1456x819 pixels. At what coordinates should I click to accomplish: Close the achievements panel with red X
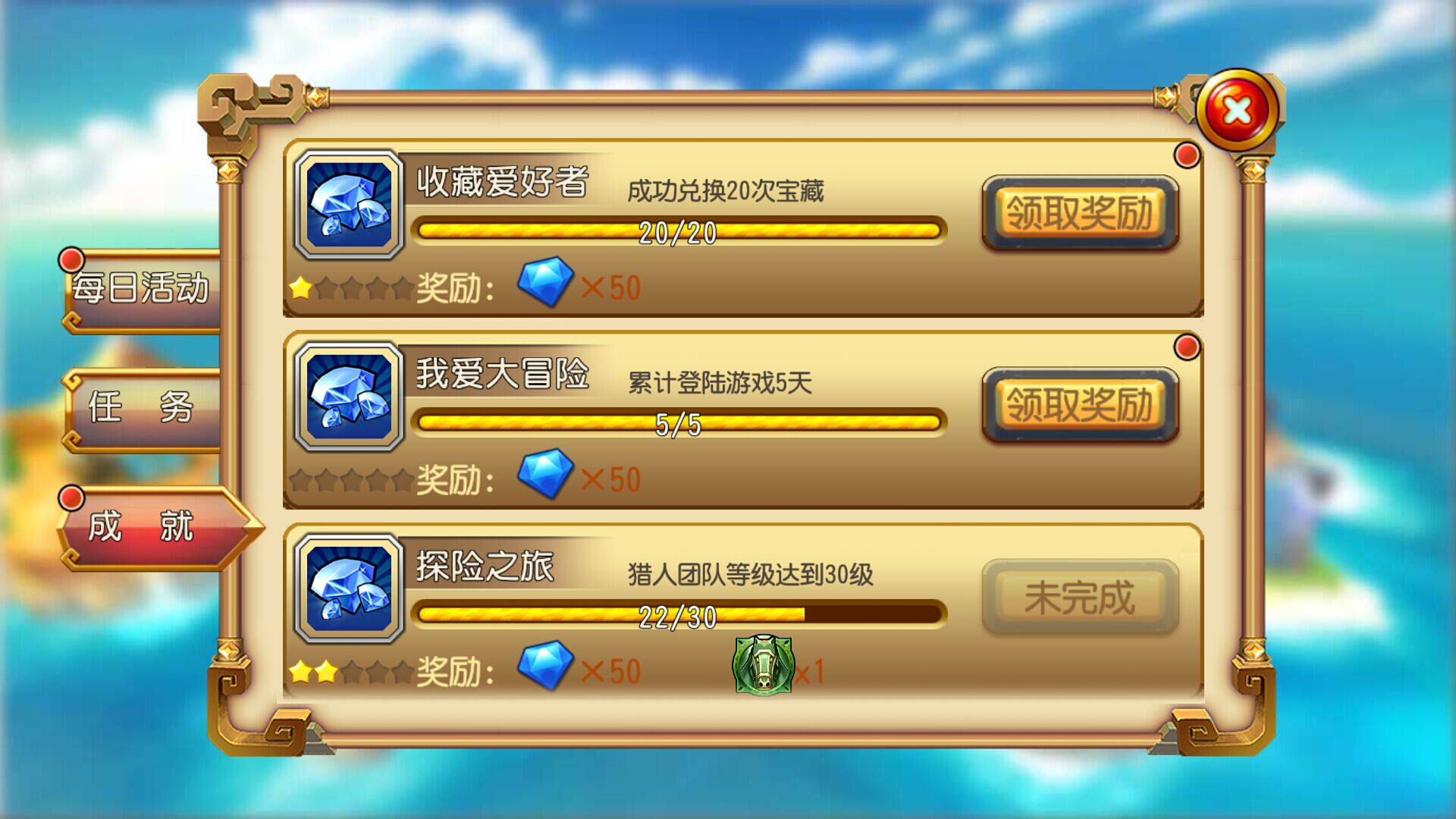click(x=1238, y=111)
